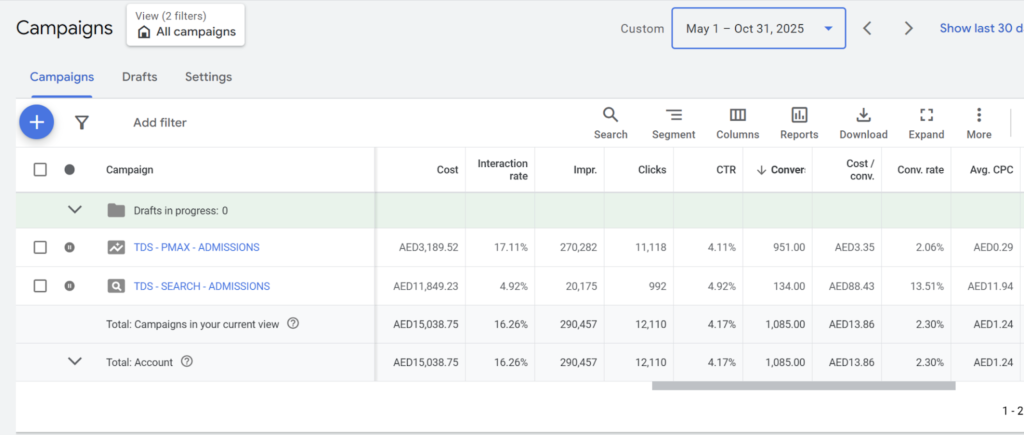This screenshot has width=1024, height=435.
Task: Open the Columns settings
Action: pos(737,123)
